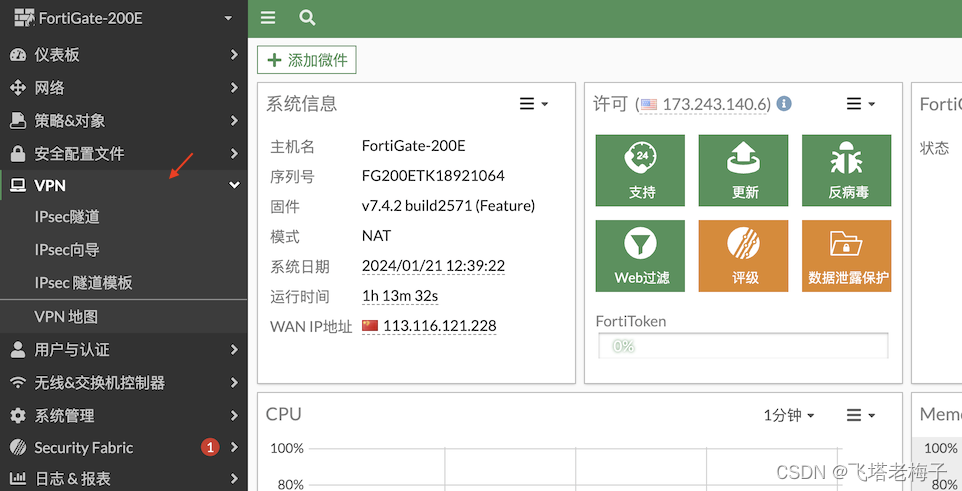Open the FortiGate-200E device dropdown arrow
The width and height of the screenshot is (962, 491).
coord(228,18)
